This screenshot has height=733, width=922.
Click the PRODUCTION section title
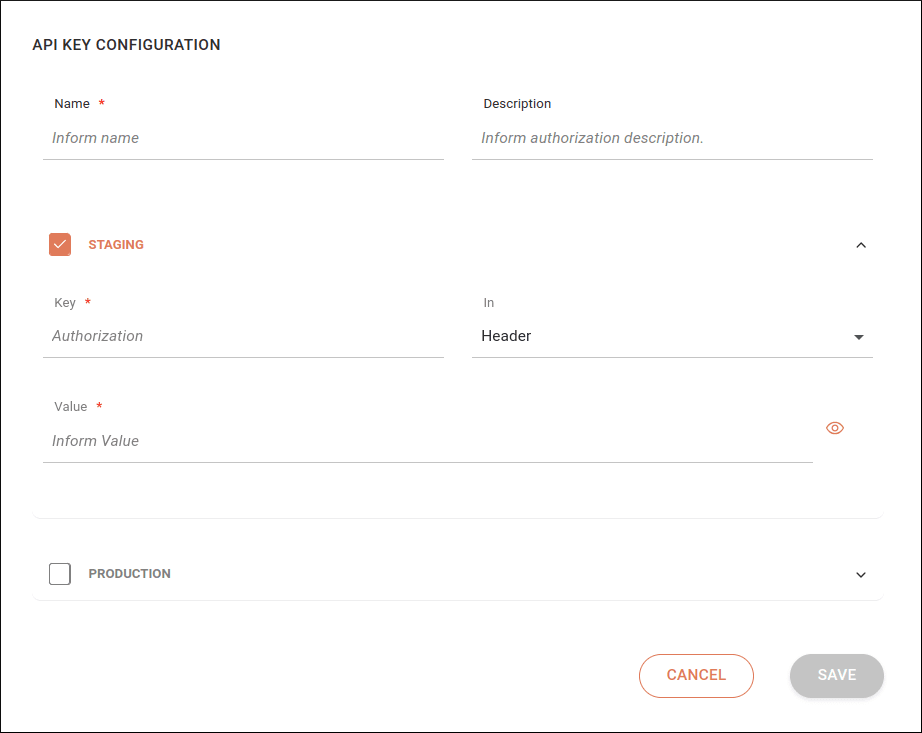(x=129, y=574)
